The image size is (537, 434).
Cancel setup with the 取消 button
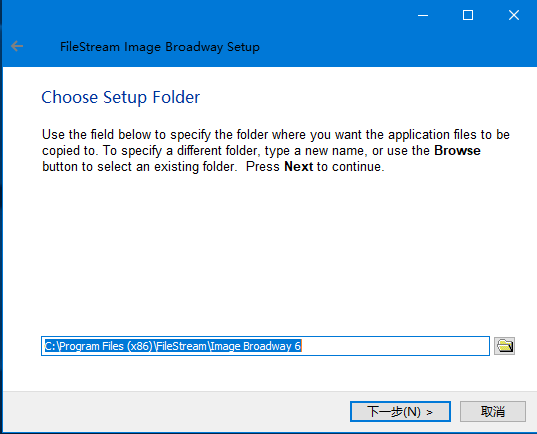[492, 411]
